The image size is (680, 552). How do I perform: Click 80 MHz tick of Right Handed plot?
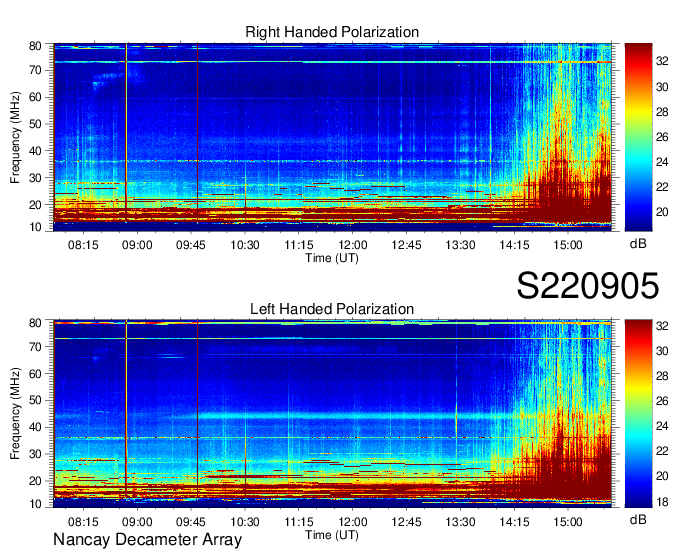tap(35, 46)
